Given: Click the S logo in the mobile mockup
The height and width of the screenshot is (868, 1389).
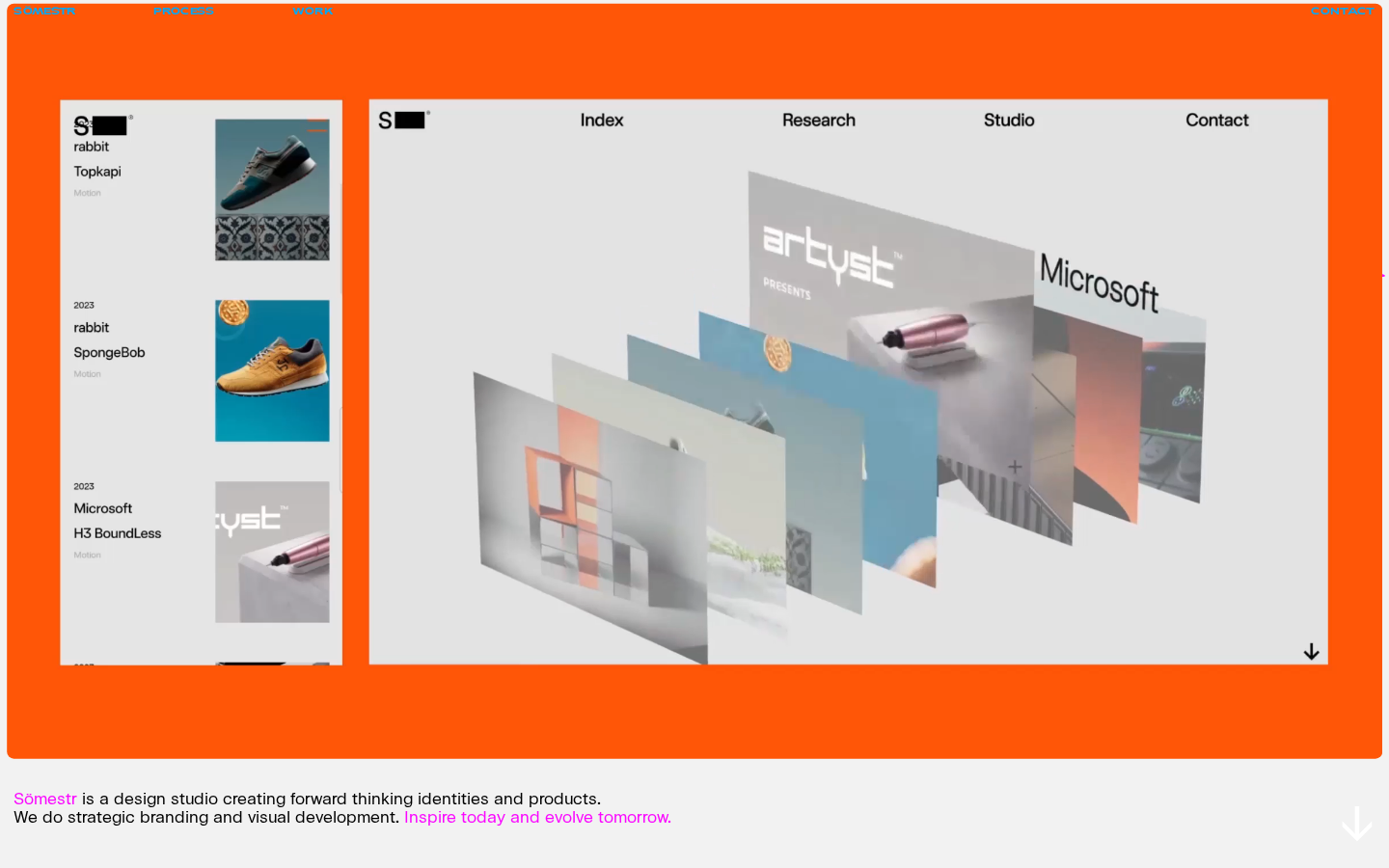Looking at the screenshot, I should (x=101, y=125).
